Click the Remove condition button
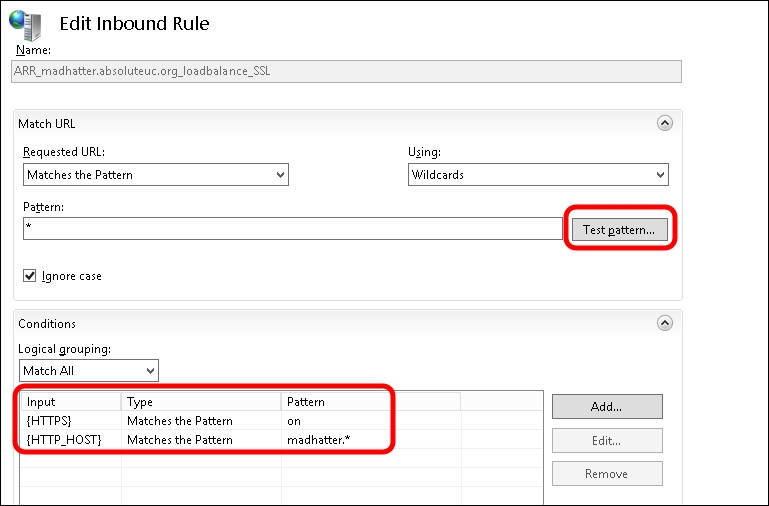The image size is (769, 506). (x=607, y=473)
